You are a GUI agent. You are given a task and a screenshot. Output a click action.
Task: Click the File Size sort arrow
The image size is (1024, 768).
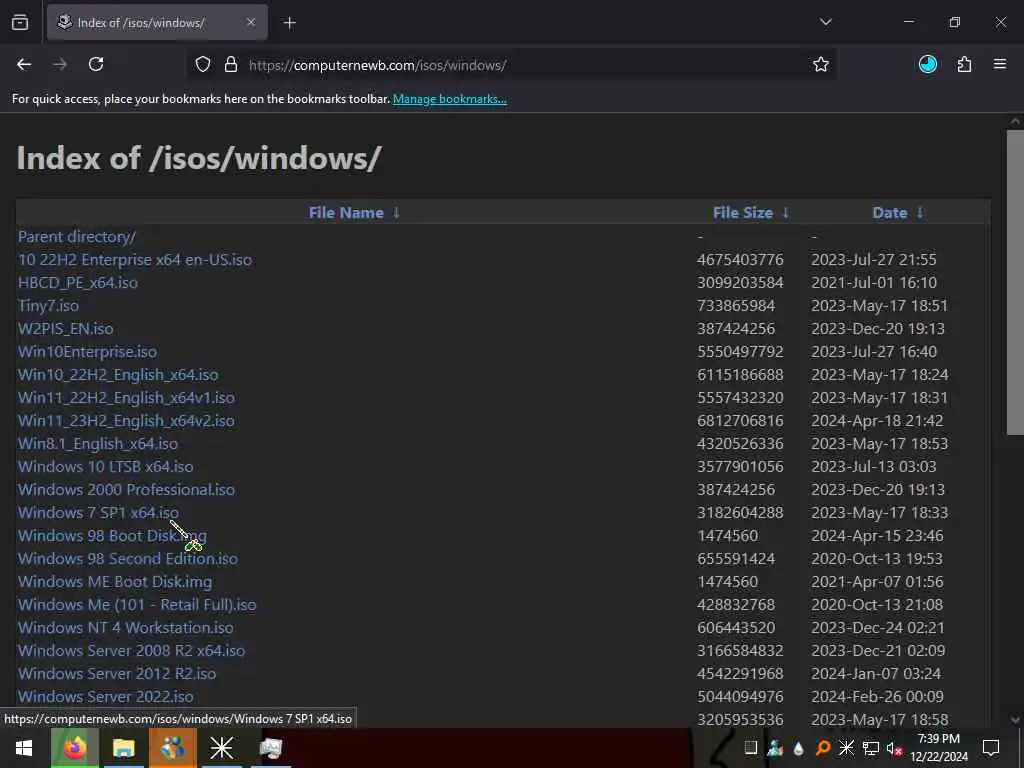[x=786, y=212]
